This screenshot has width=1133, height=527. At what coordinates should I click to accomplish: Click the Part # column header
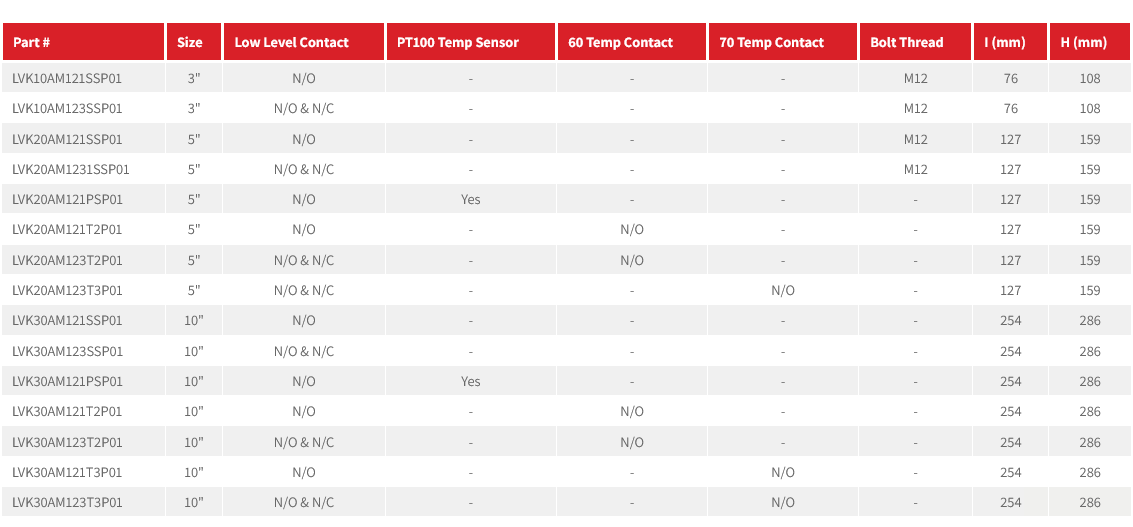point(32,42)
